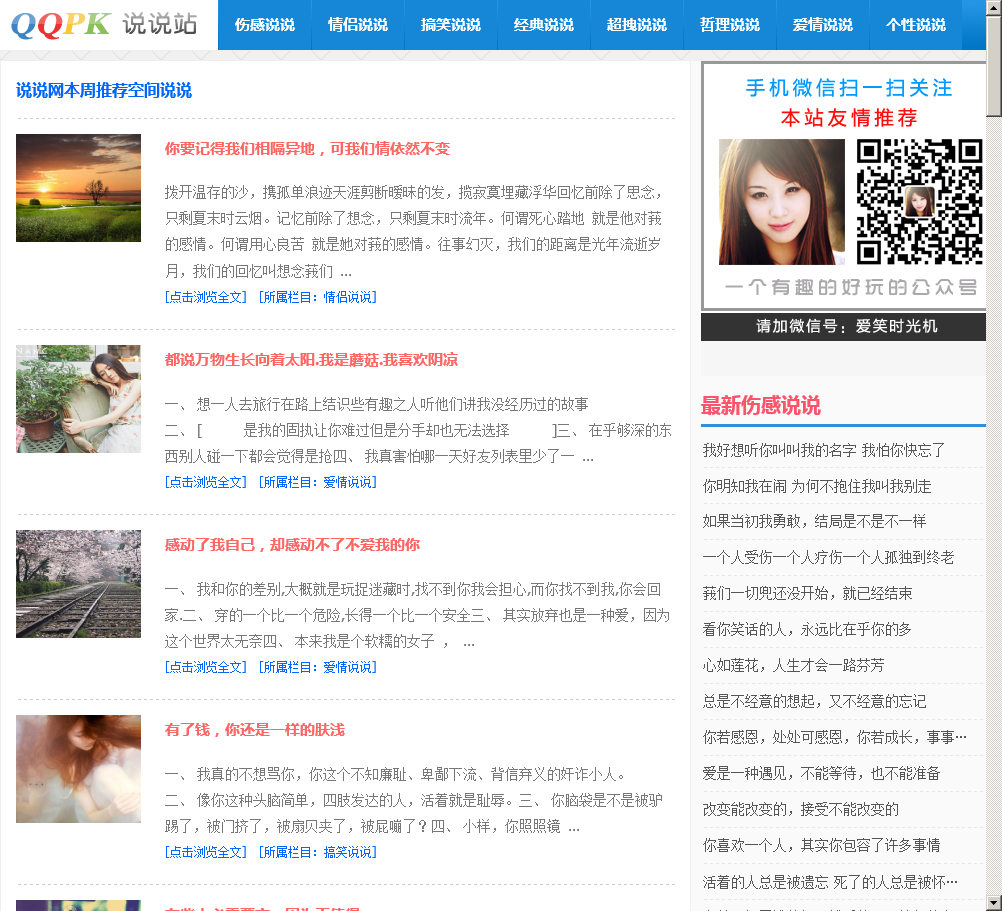The width and height of the screenshot is (1002, 911).
Task: Open 所属栏目：爱情说说 under 感动了我自己 article
Action: (x=318, y=667)
